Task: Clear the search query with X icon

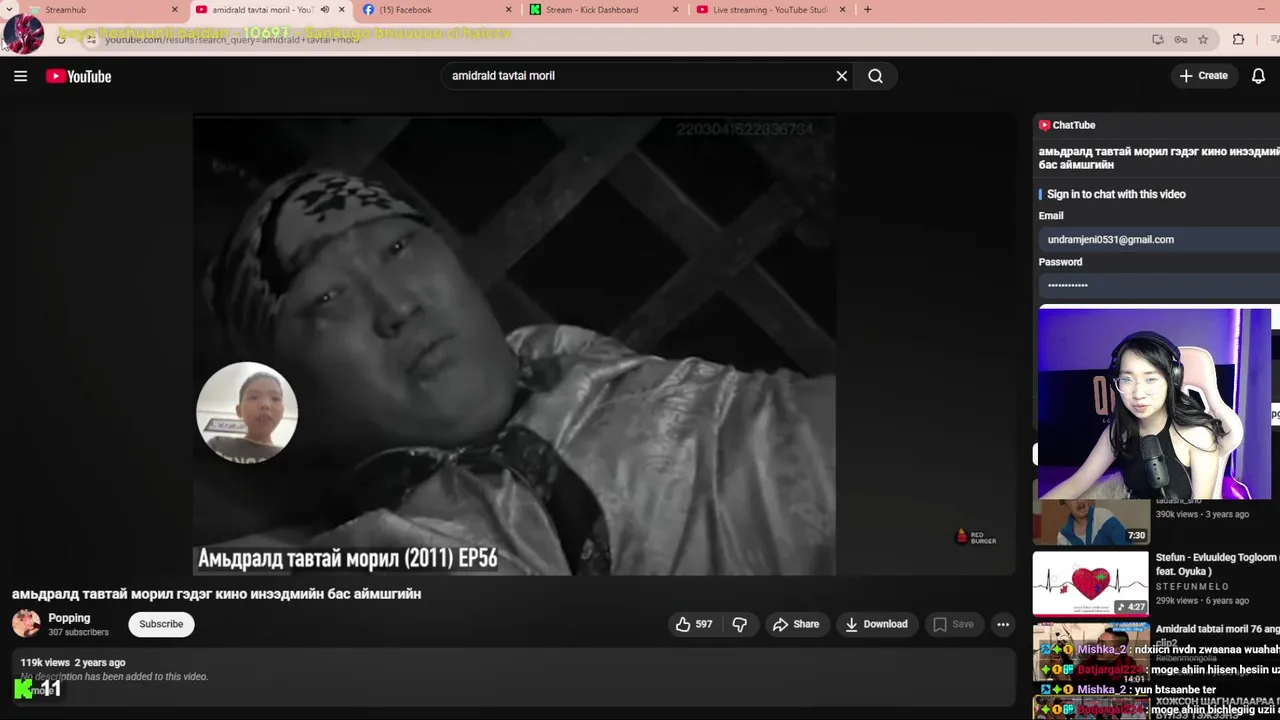Action: (x=841, y=76)
